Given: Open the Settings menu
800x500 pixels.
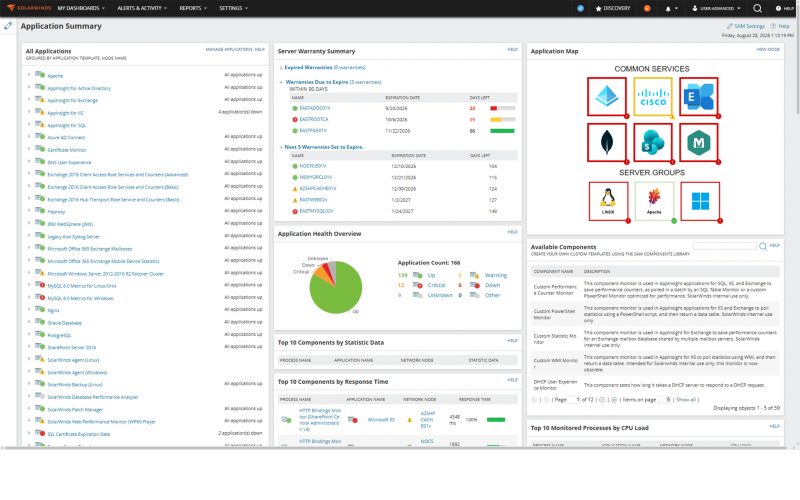Looking at the screenshot, I should pos(233,8).
